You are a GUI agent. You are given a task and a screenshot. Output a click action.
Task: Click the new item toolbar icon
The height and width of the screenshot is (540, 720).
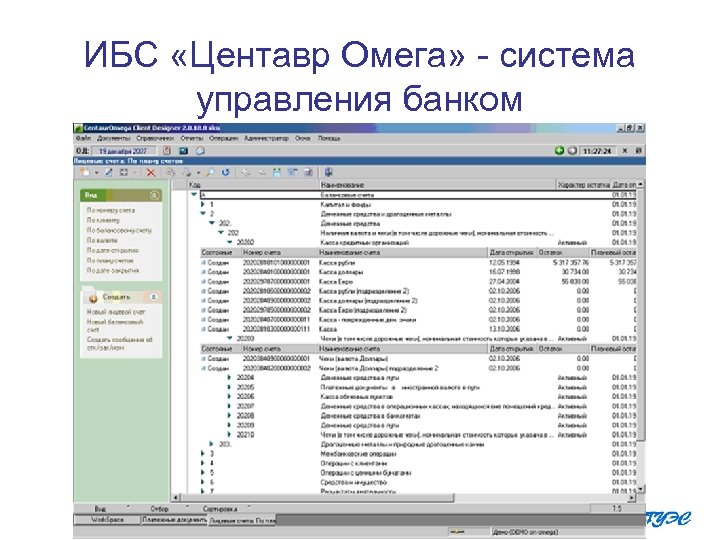click(x=85, y=173)
